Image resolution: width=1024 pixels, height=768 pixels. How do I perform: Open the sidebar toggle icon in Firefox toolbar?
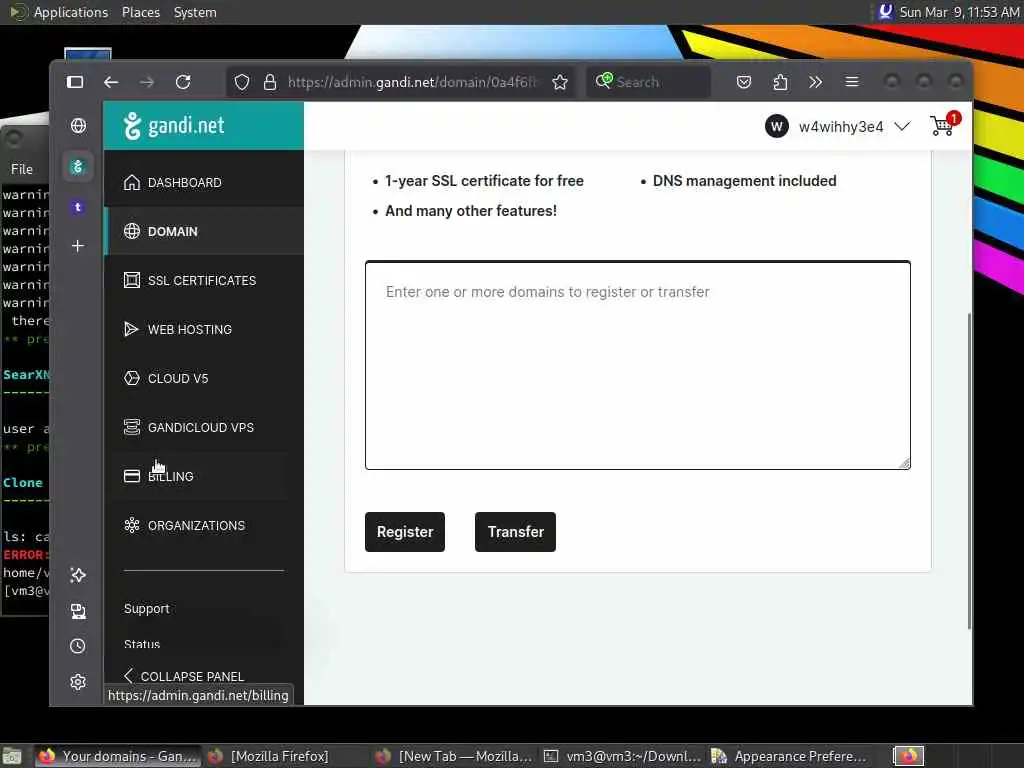pyautogui.click(x=75, y=82)
